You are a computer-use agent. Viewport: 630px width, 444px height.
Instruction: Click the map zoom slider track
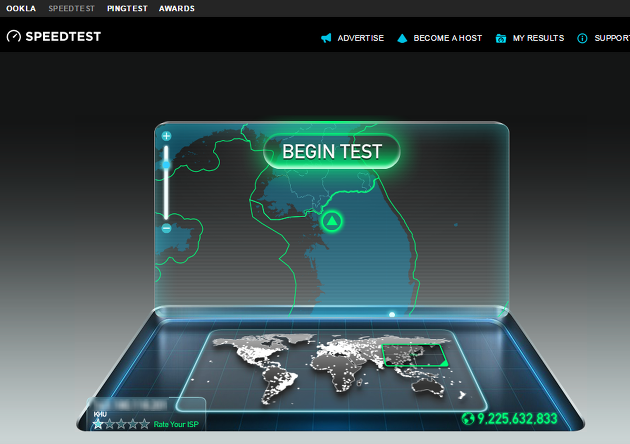(x=166, y=182)
